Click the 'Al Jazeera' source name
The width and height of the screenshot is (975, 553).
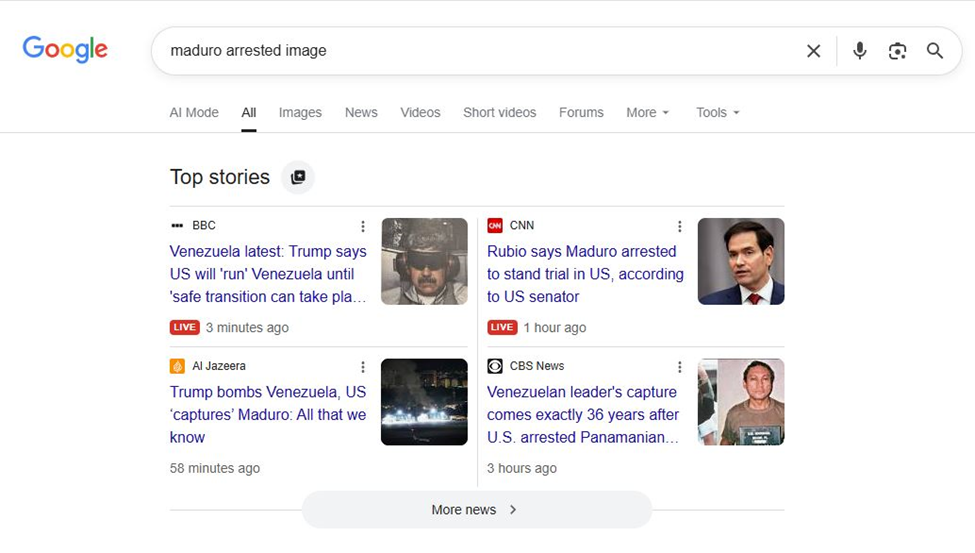[x=219, y=366]
